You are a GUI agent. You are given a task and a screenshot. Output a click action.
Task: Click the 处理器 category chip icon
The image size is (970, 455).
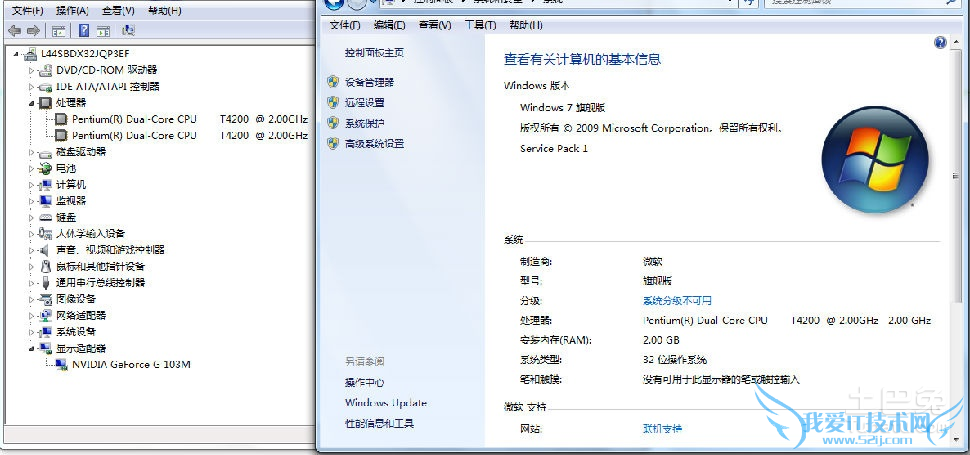45,103
